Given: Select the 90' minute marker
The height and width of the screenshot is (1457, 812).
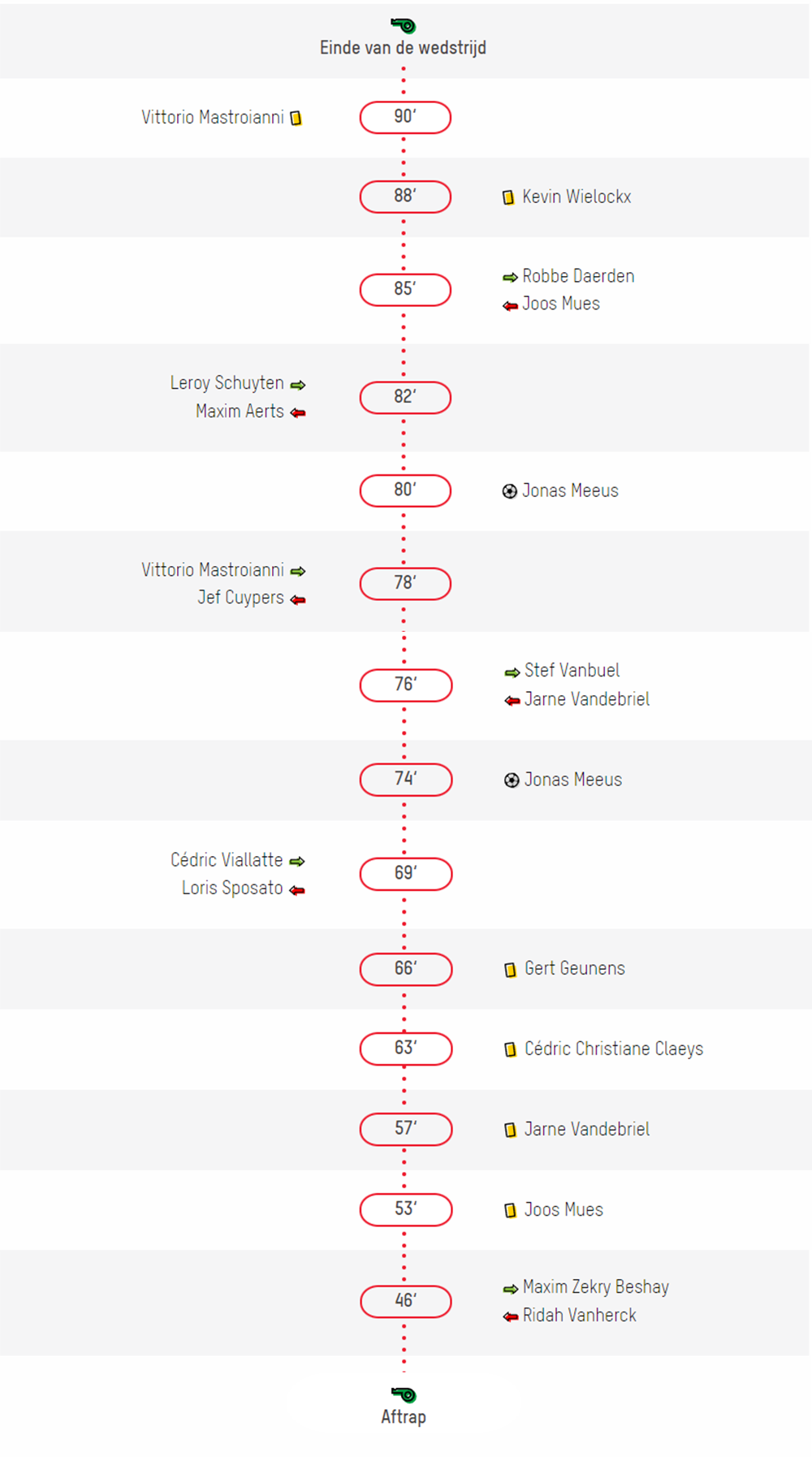Looking at the screenshot, I should click(405, 117).
